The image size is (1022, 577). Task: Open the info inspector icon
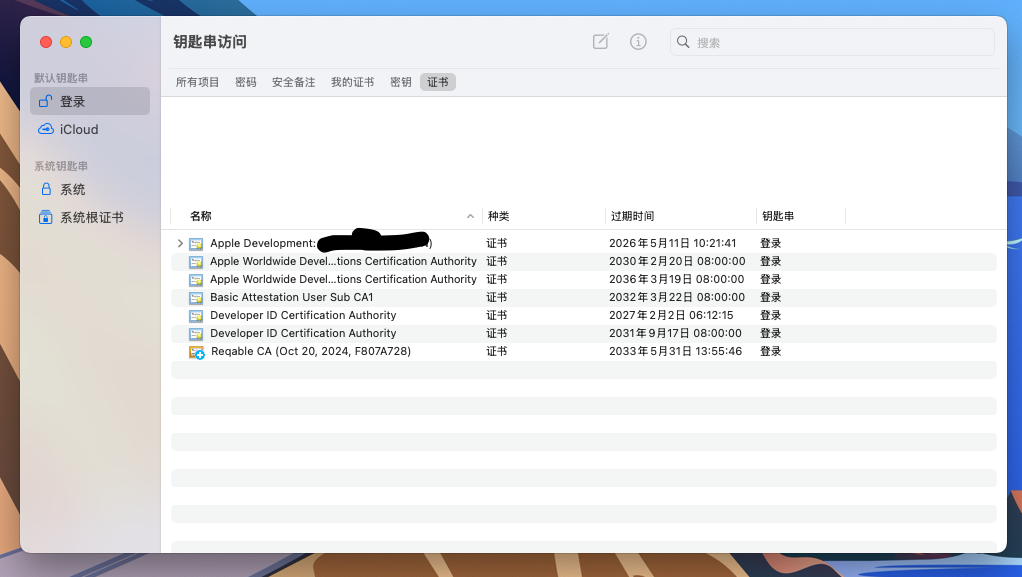[x=638, y=42]
